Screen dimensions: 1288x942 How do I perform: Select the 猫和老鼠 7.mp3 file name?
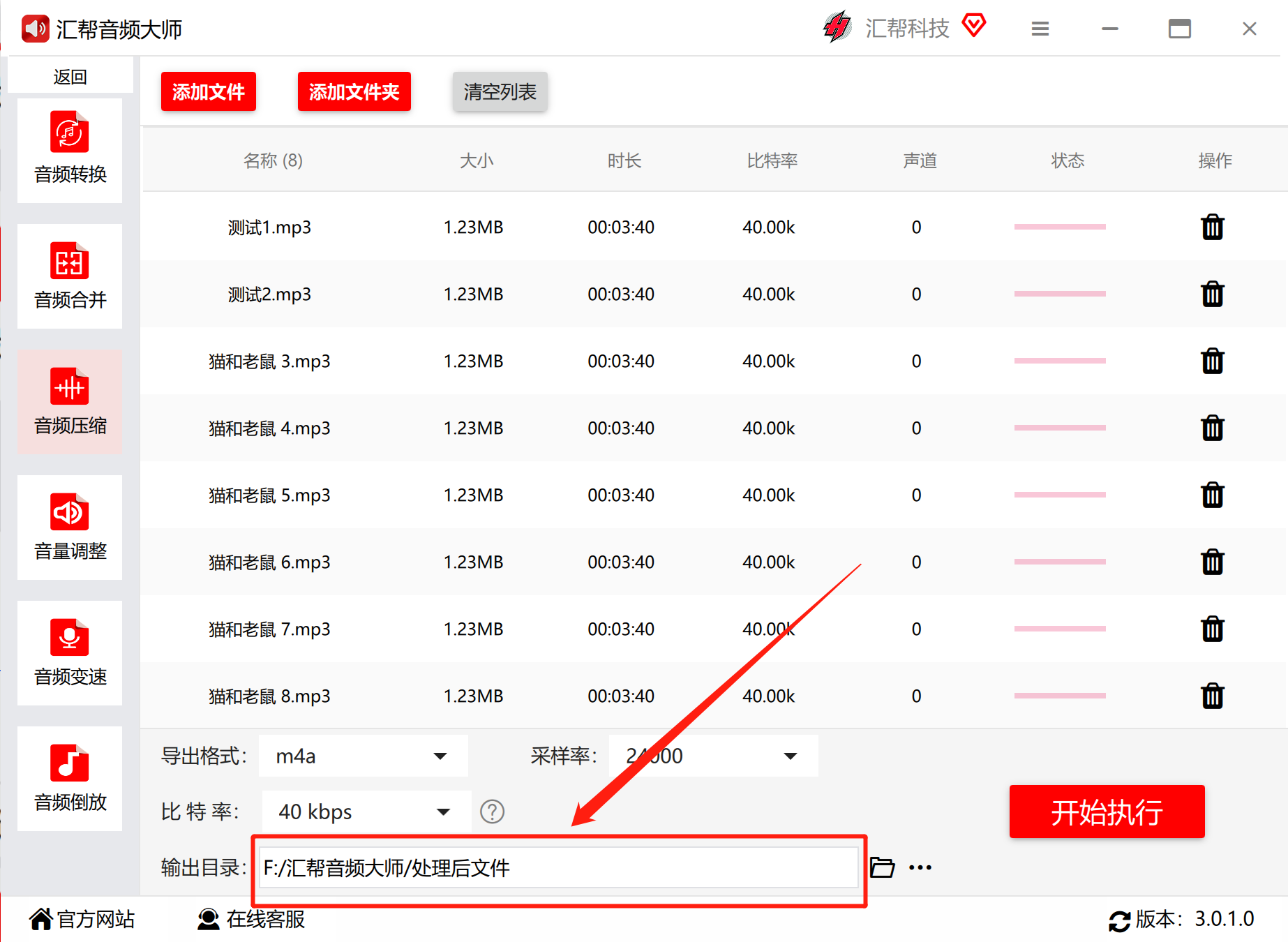269,629
